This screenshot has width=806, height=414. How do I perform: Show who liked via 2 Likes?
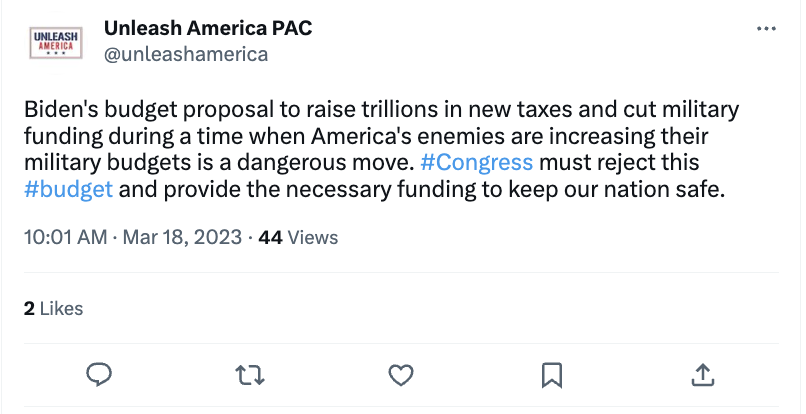(53, 308)
